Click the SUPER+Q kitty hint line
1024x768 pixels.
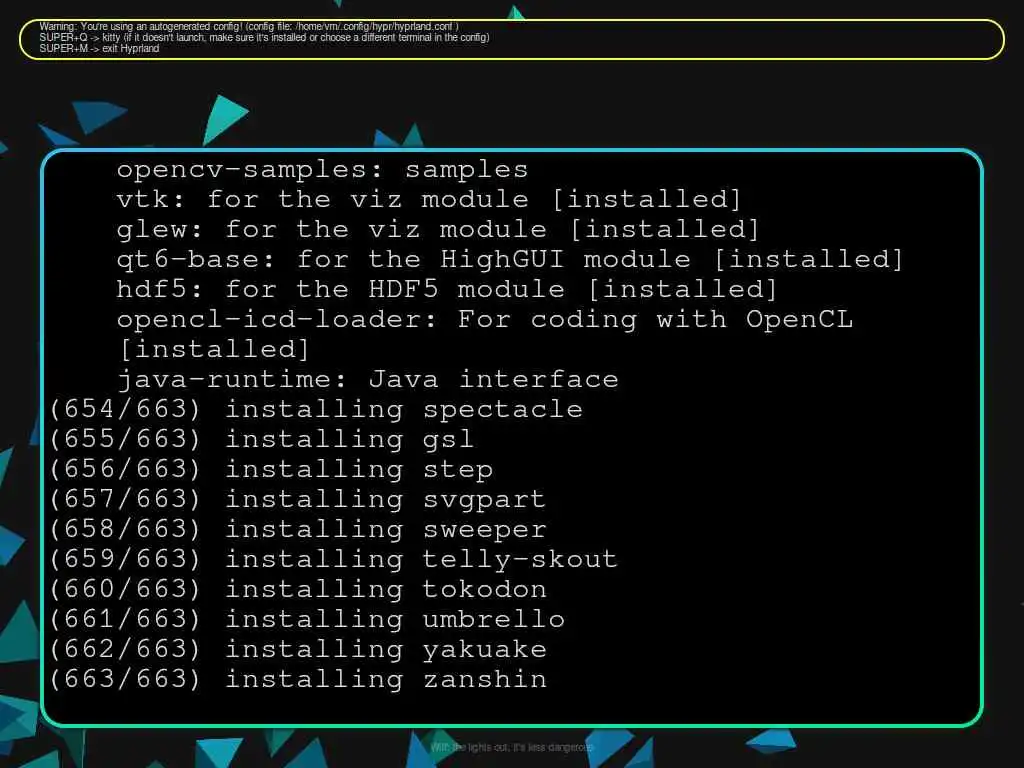(x=264, y=37)
